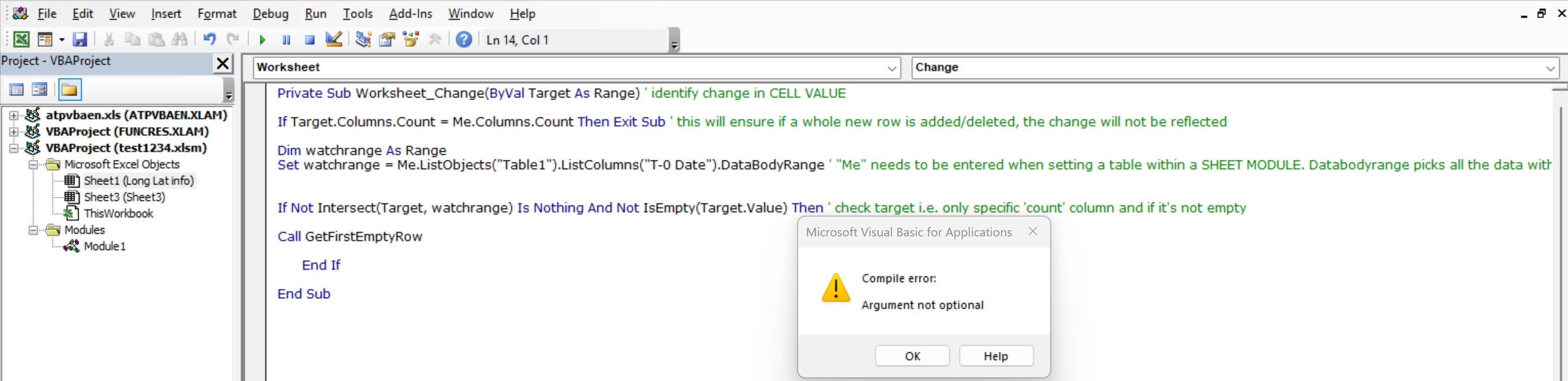1568x381 pixels.
Task: Open the Debug menu
Action: pyautogui.click(x=270, y=14)
